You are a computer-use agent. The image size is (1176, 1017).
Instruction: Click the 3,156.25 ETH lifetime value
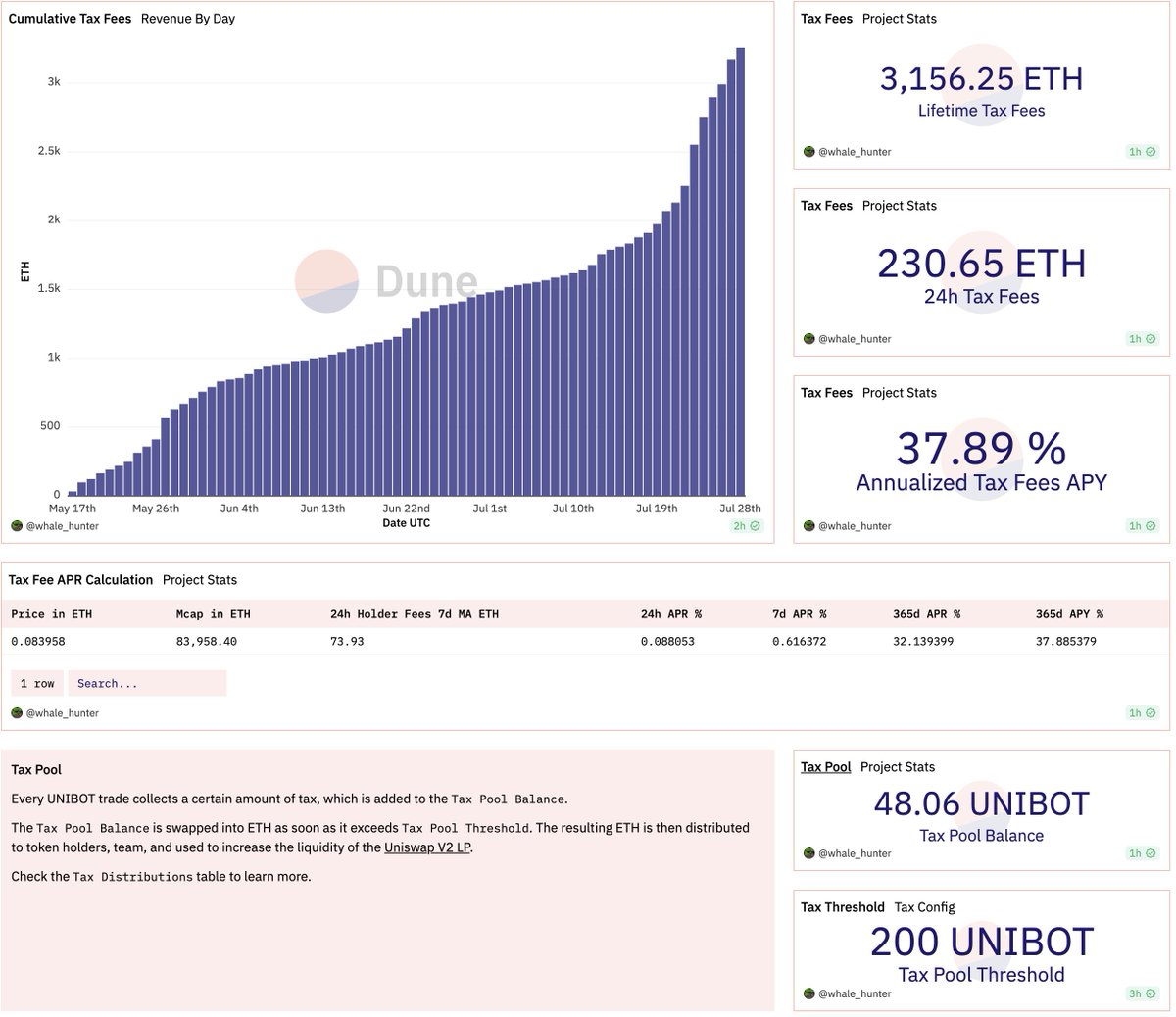[x=981, y=78]
